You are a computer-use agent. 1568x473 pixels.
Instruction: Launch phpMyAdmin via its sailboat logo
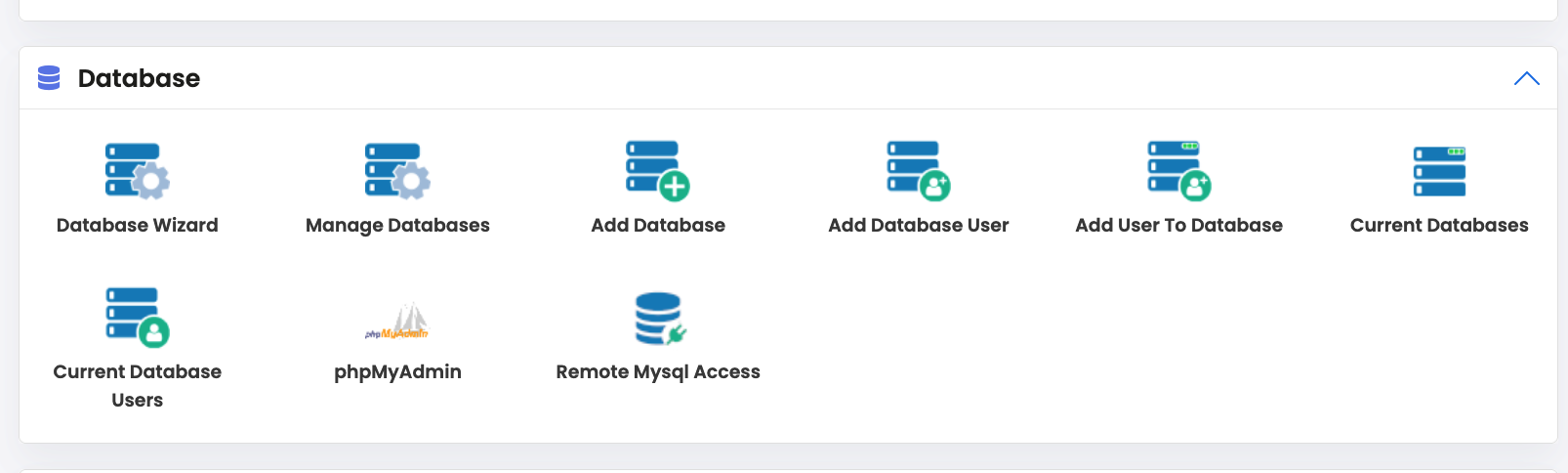coord(397,321)
